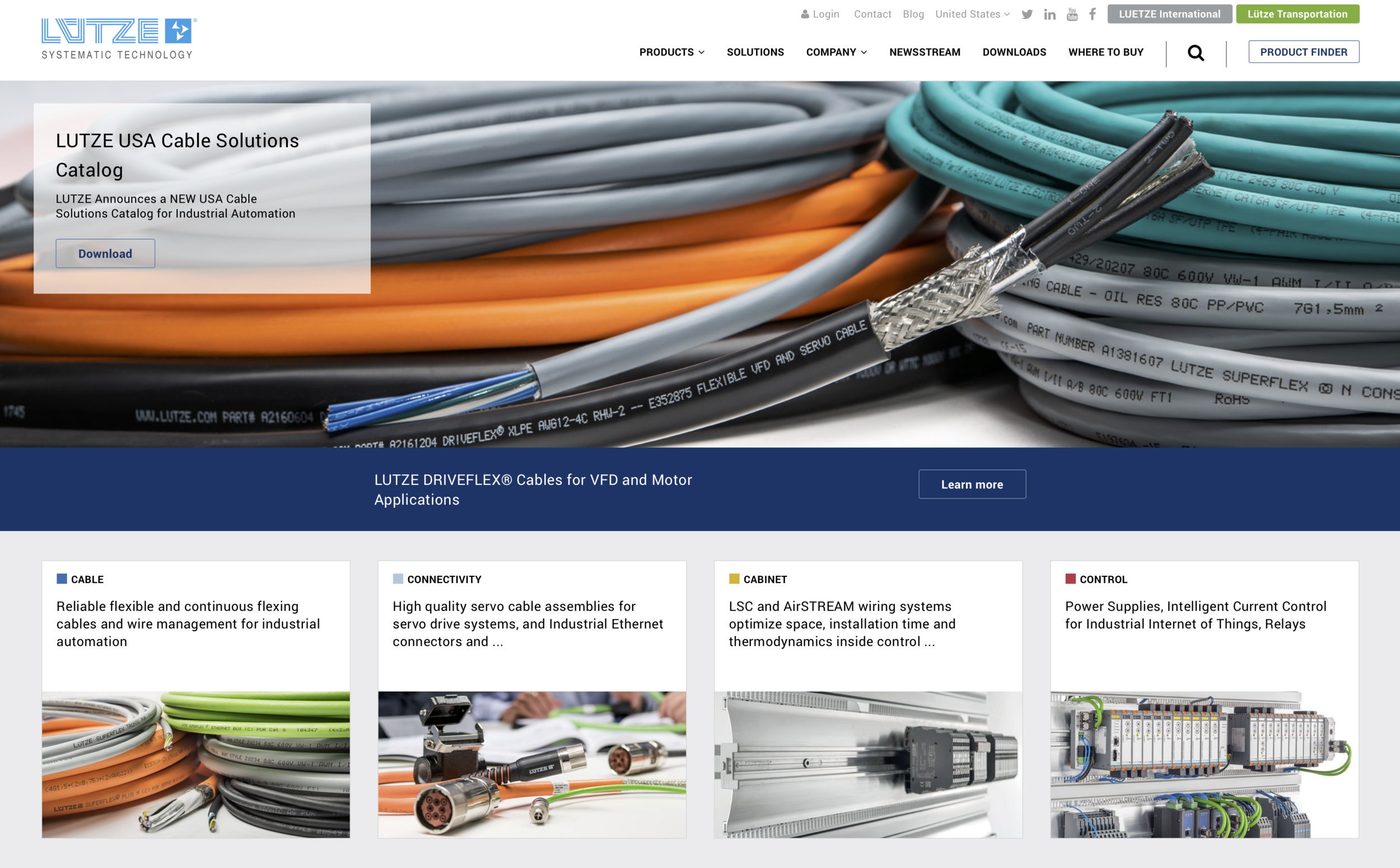Expand the COMPANY menu
The image size is (1400, 868).
836,52
